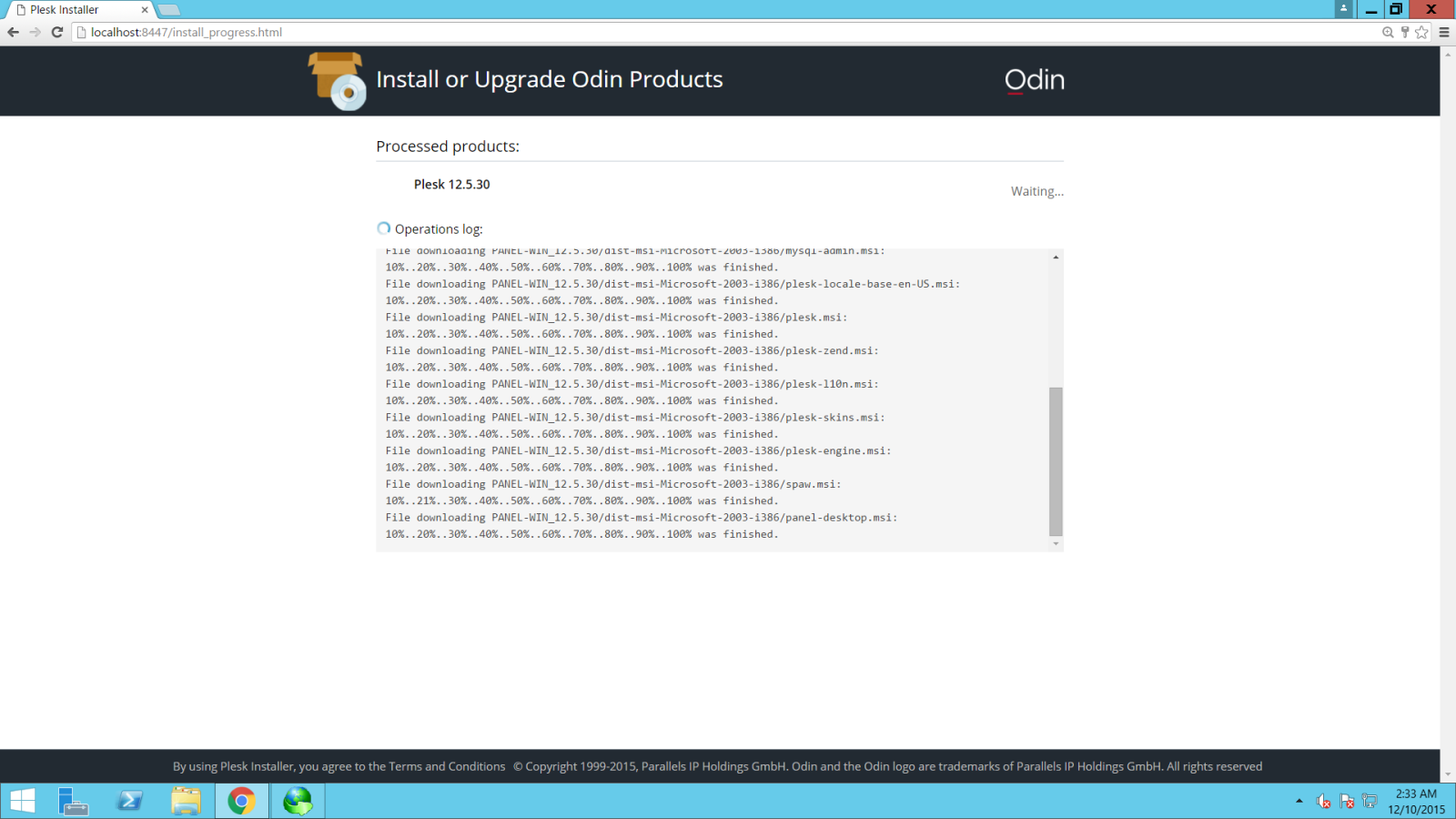
Task: Click the plesk-engine.msi download log line
Action: click(638, 450)
